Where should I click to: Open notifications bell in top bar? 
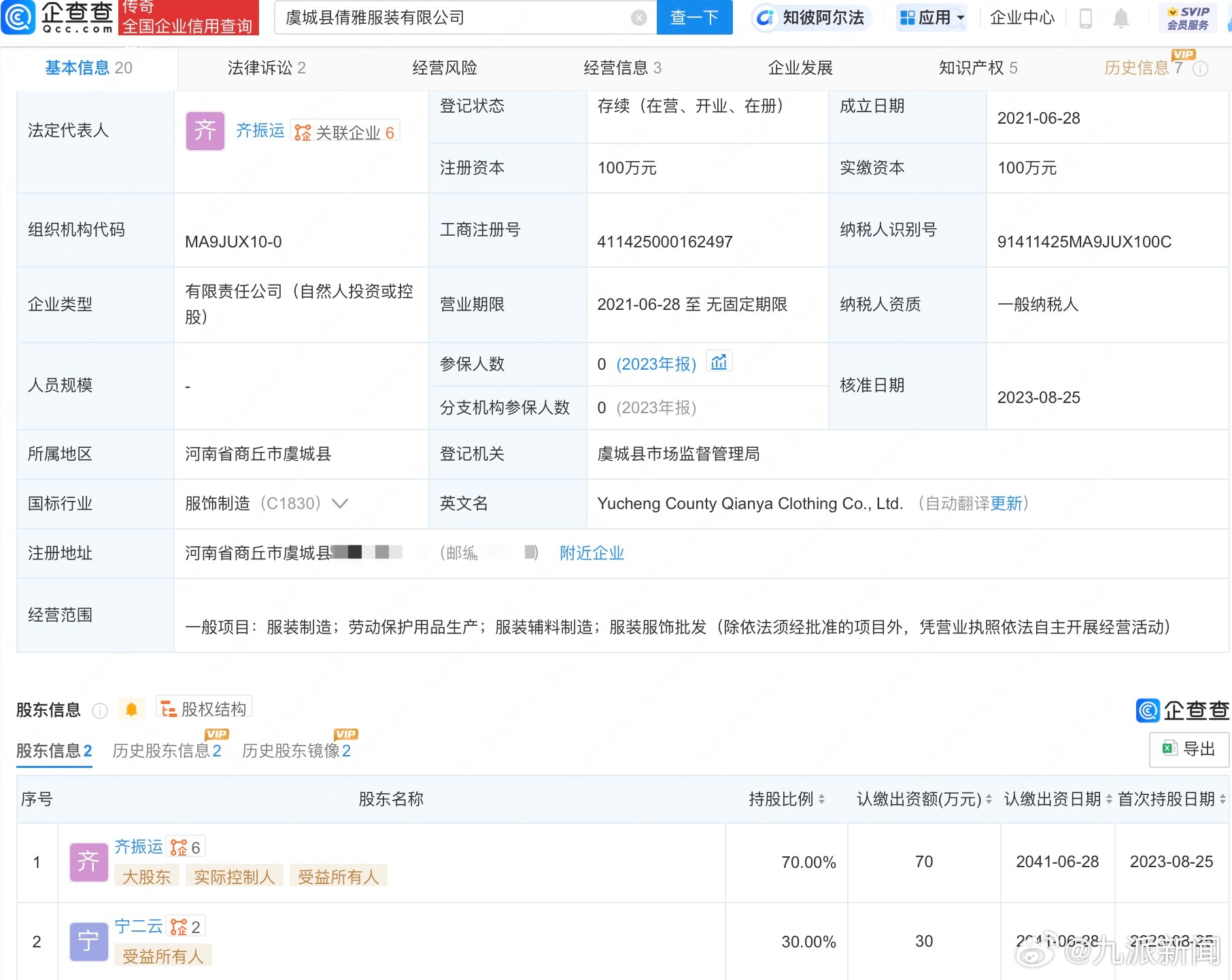point(1120,18)
